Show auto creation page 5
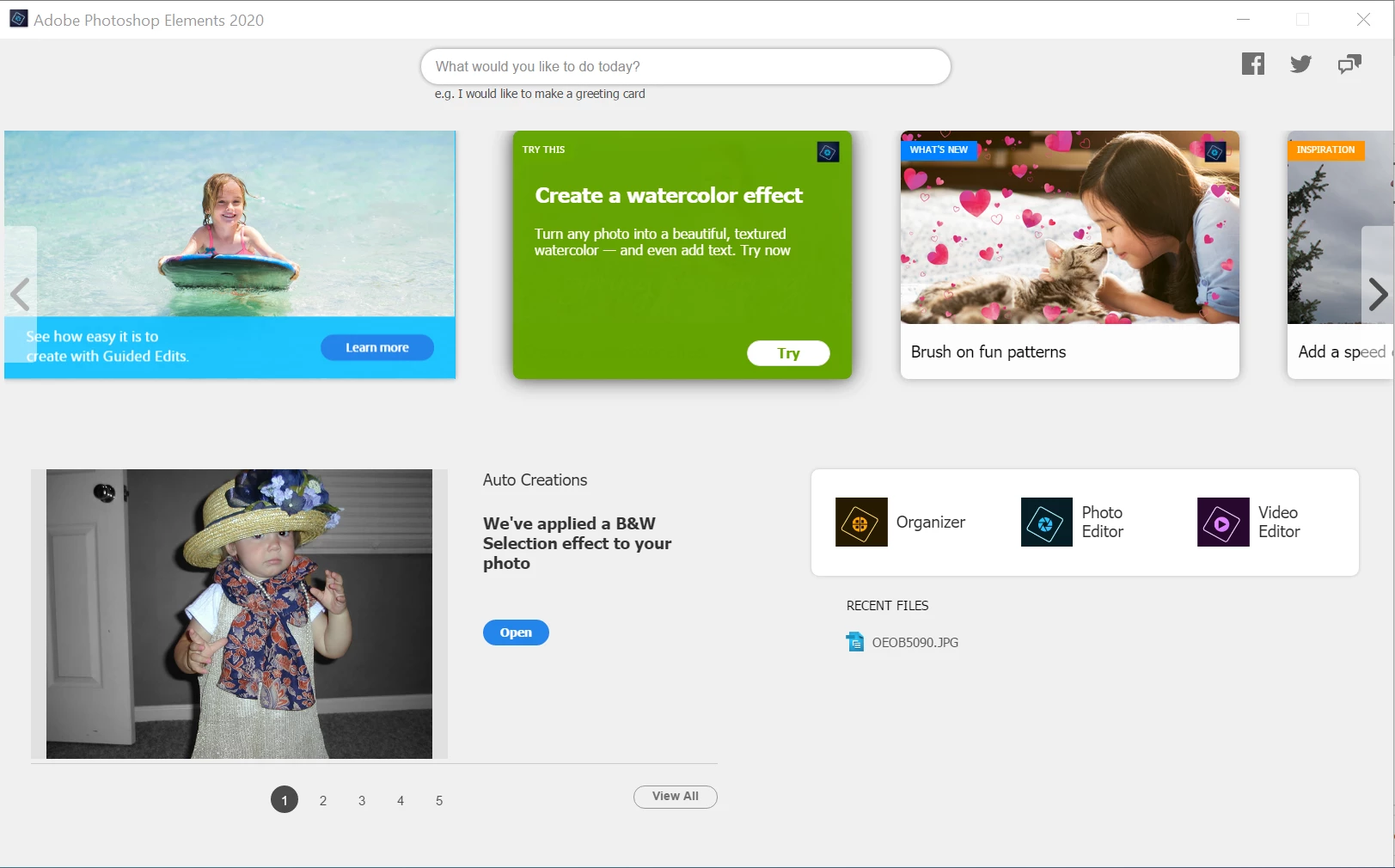1395x868 pixels. point(439,800)
